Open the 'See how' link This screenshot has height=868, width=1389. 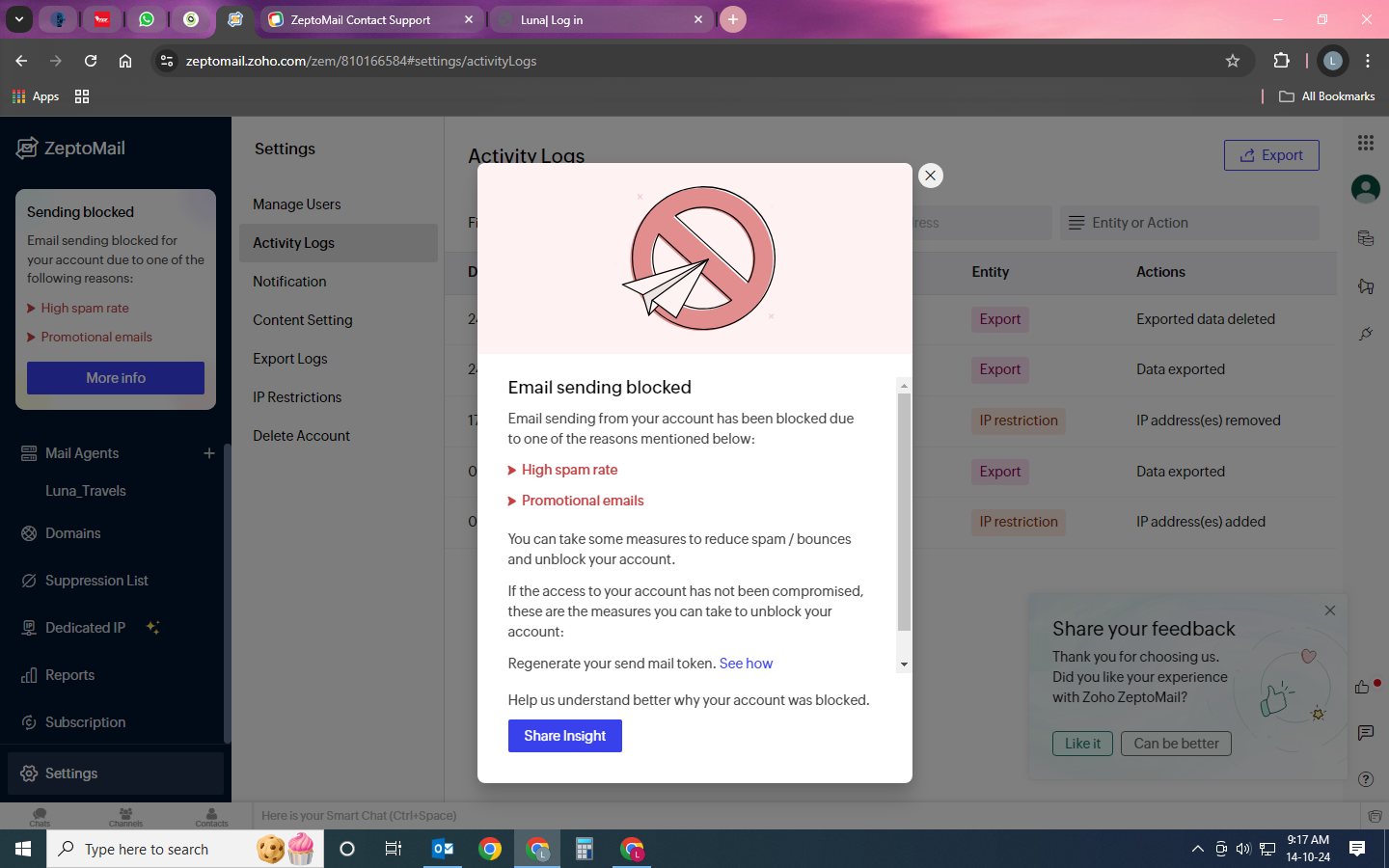click(x=746, y=664)
